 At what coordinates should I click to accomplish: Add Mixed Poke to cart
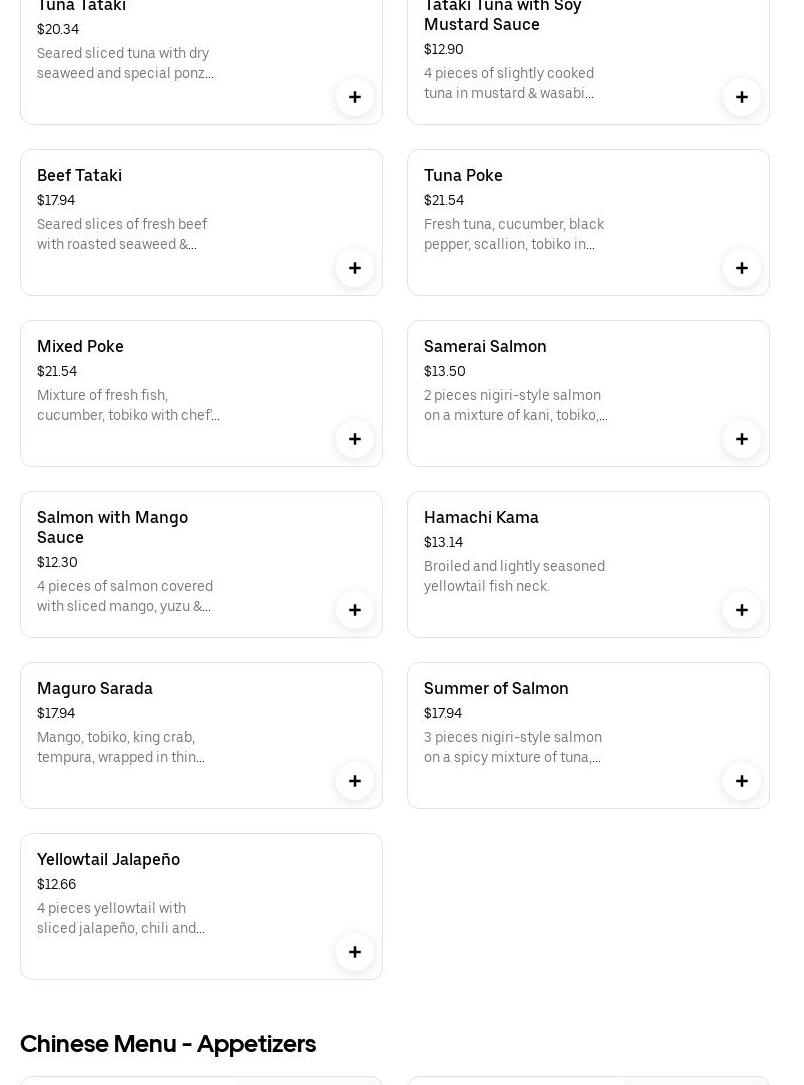tap(355, 439)
